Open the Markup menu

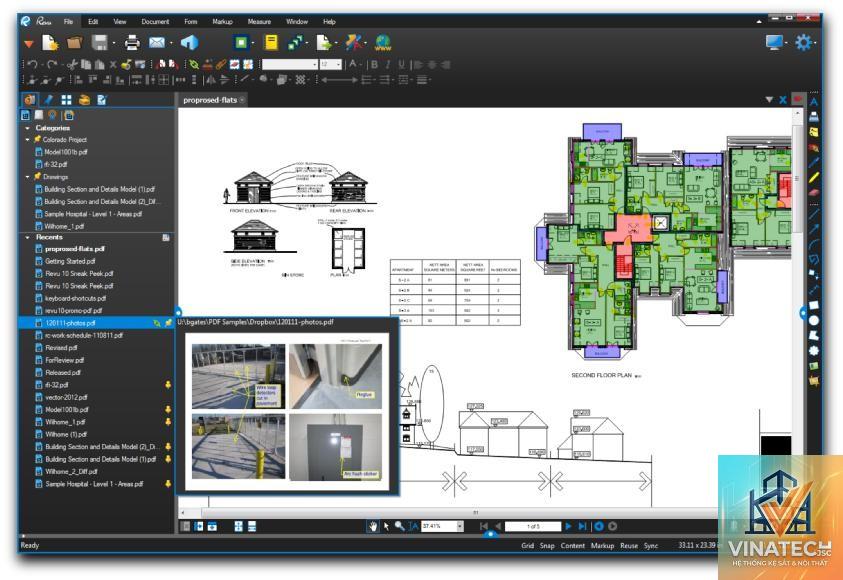[x=222, y=22]
